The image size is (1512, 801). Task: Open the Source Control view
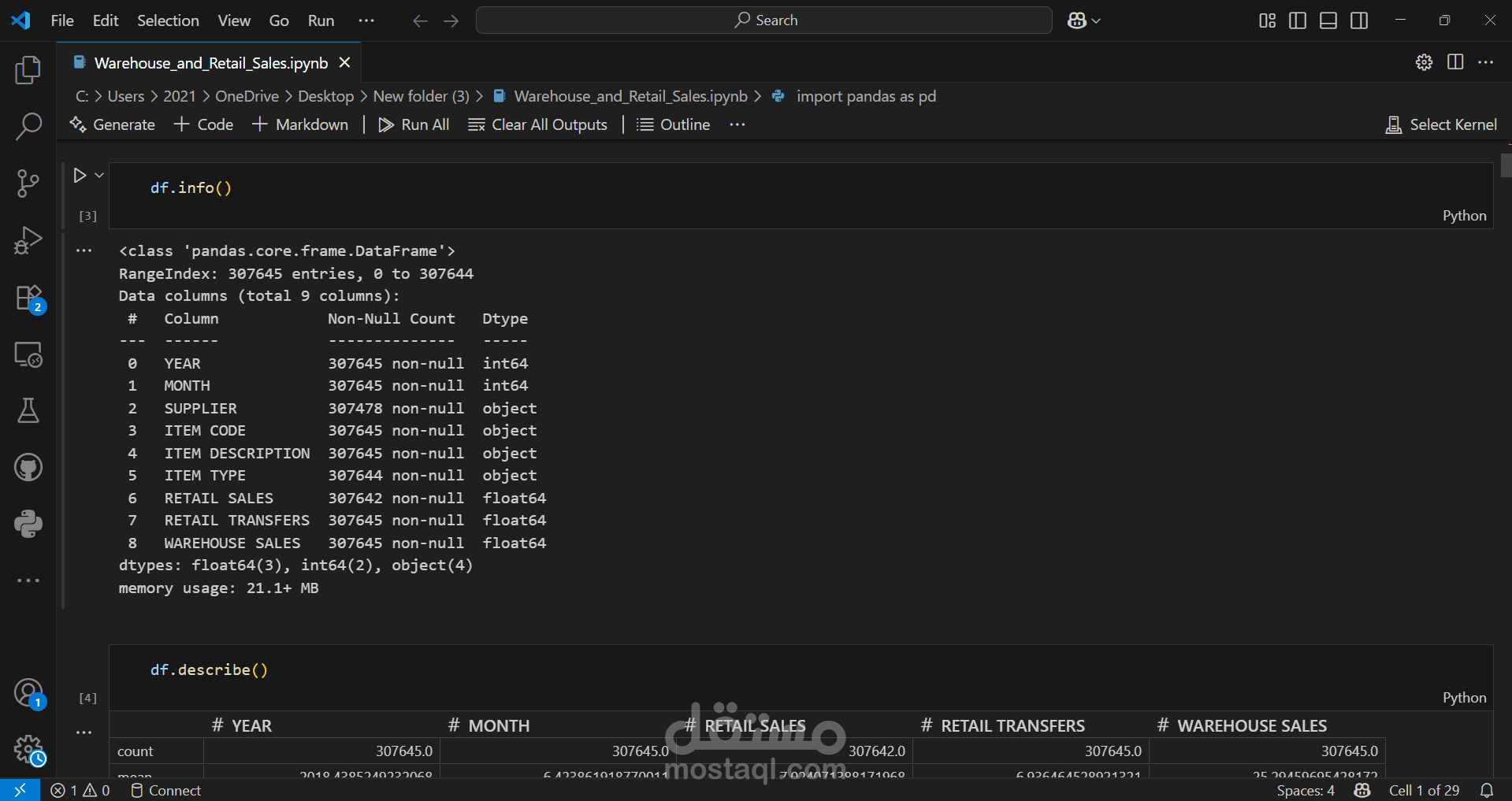[x=28, y=183]
